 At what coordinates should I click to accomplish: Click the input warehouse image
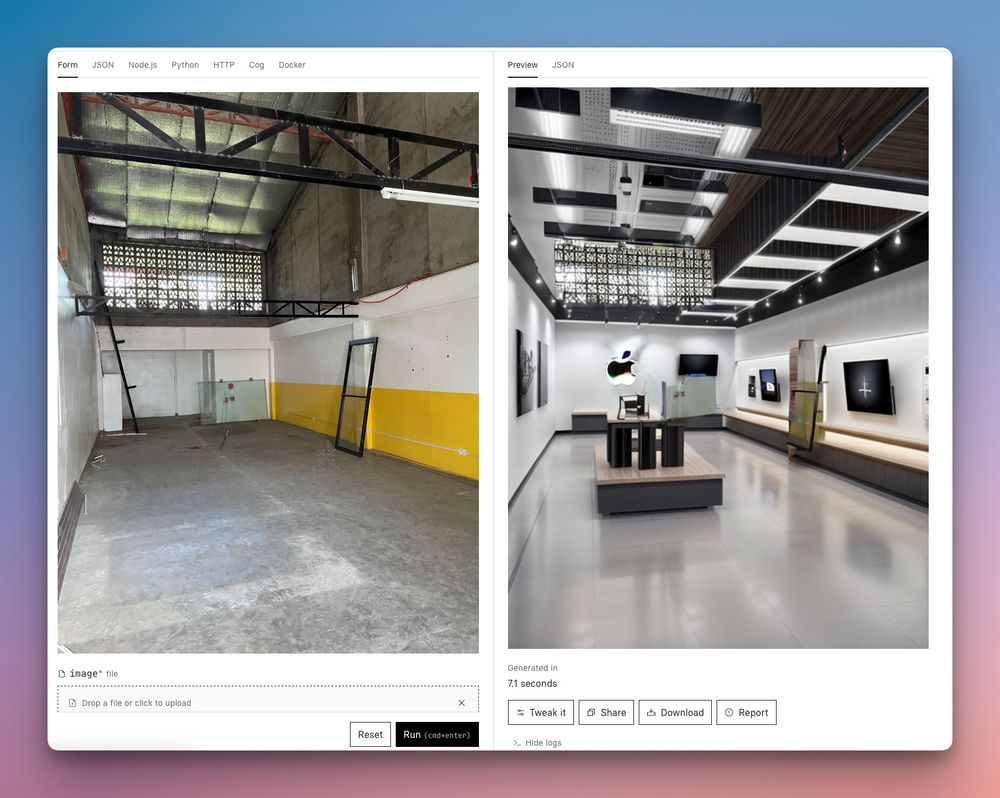(268, 373)
